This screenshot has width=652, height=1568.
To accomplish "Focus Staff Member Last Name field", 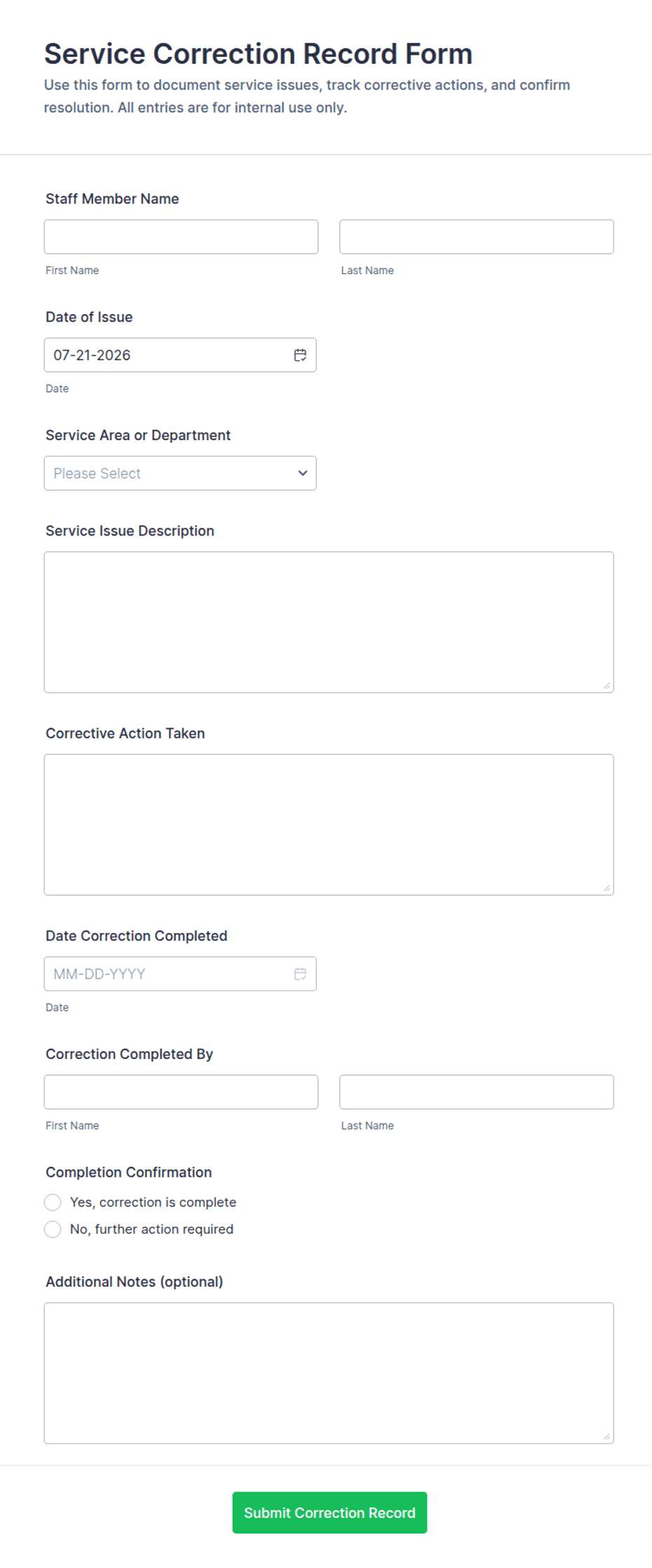I will (x=477, y=237).
